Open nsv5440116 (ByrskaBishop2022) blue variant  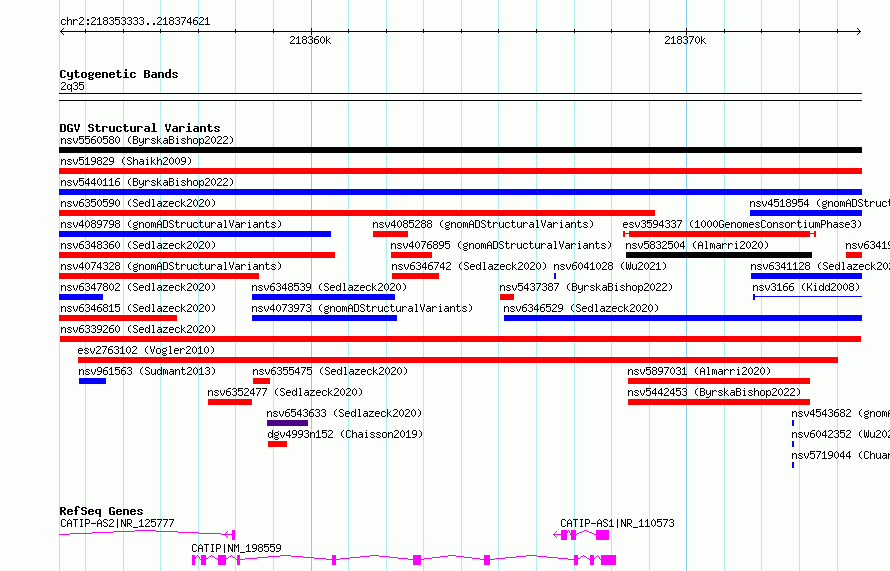460,192
